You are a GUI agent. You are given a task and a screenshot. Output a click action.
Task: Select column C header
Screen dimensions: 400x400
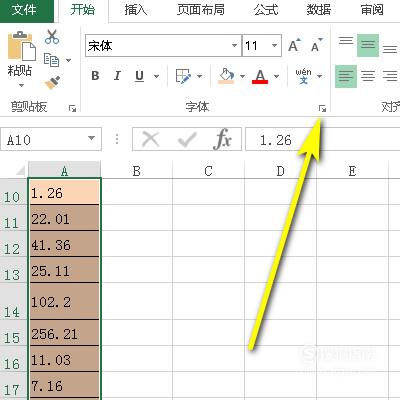(209, 171)
